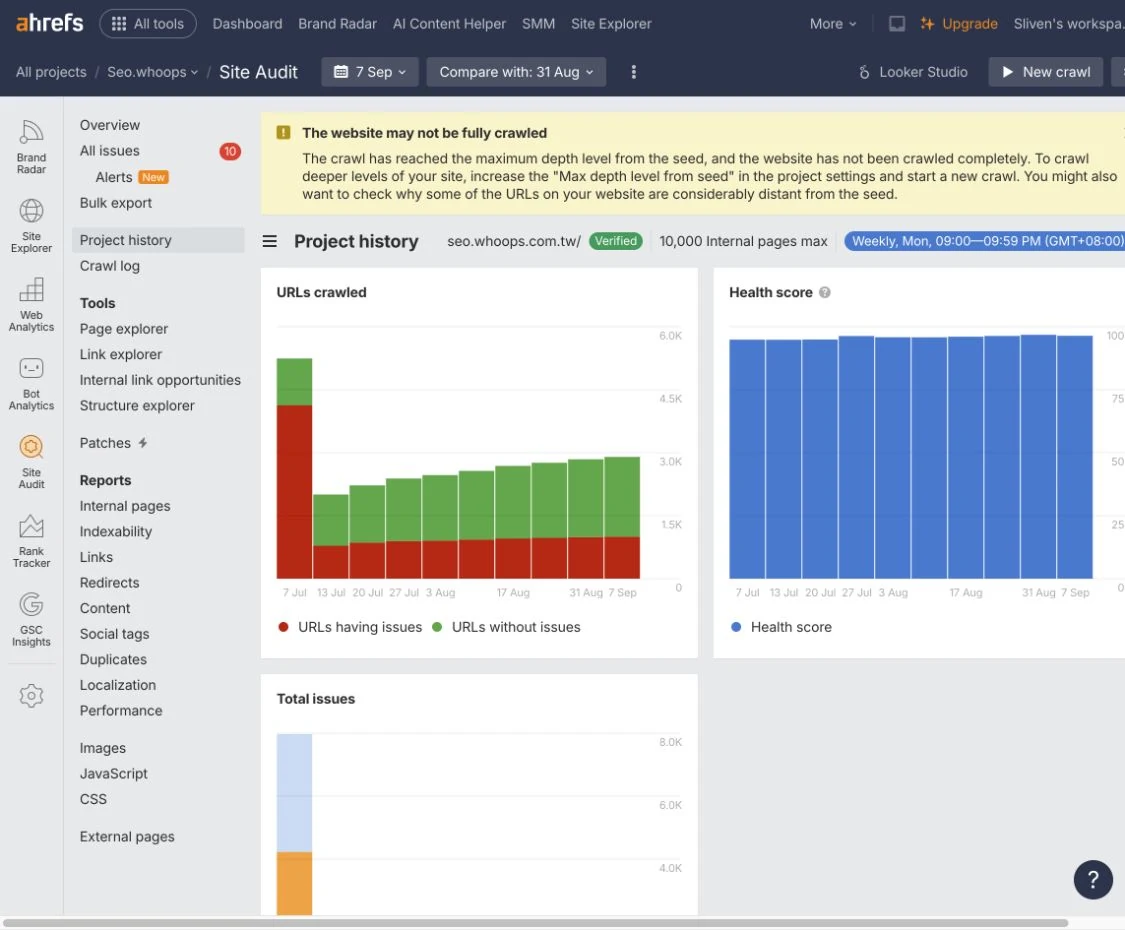Open the Compare with: 31 Aug dropdown
This screenshot has width=1125, height=930.
[x=516, y=72]
